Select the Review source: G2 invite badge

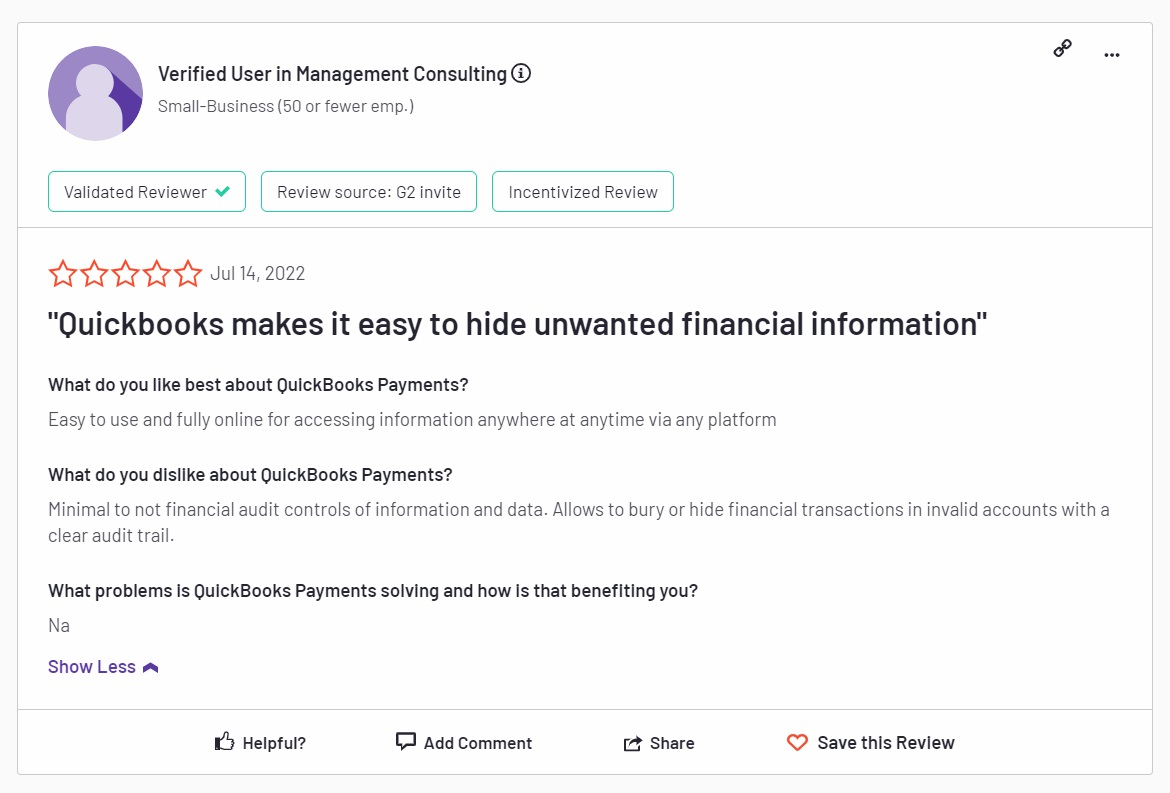pyautogui.click(x=368, y=191)
